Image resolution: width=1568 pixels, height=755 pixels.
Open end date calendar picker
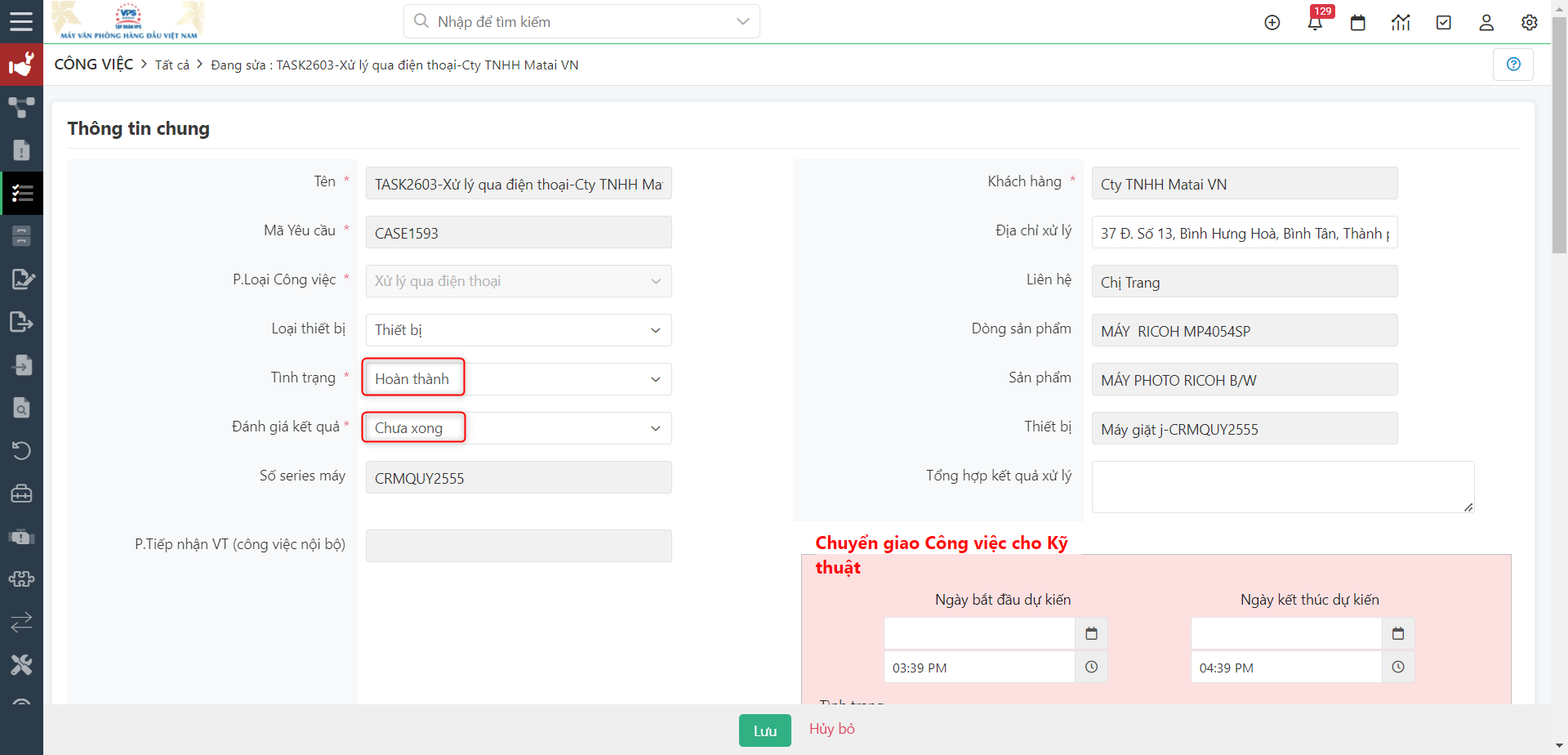point(1398,633)
